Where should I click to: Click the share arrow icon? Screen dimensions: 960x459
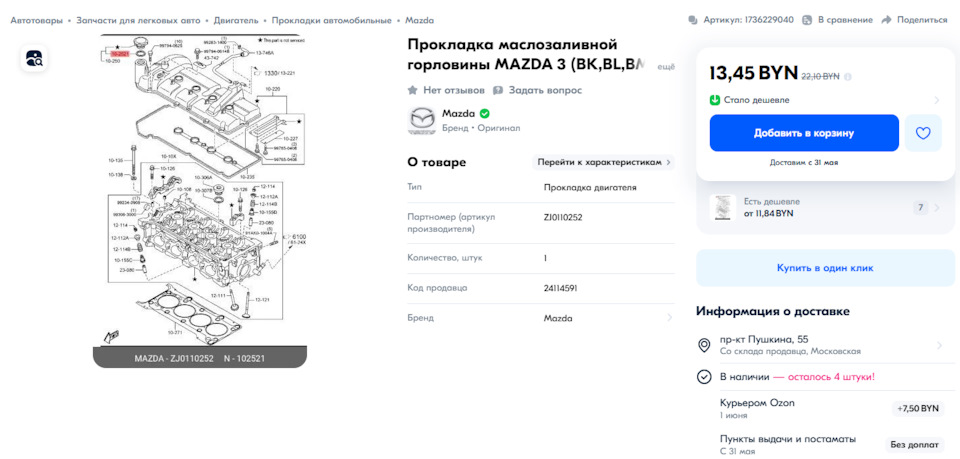[x=886, y=20]
